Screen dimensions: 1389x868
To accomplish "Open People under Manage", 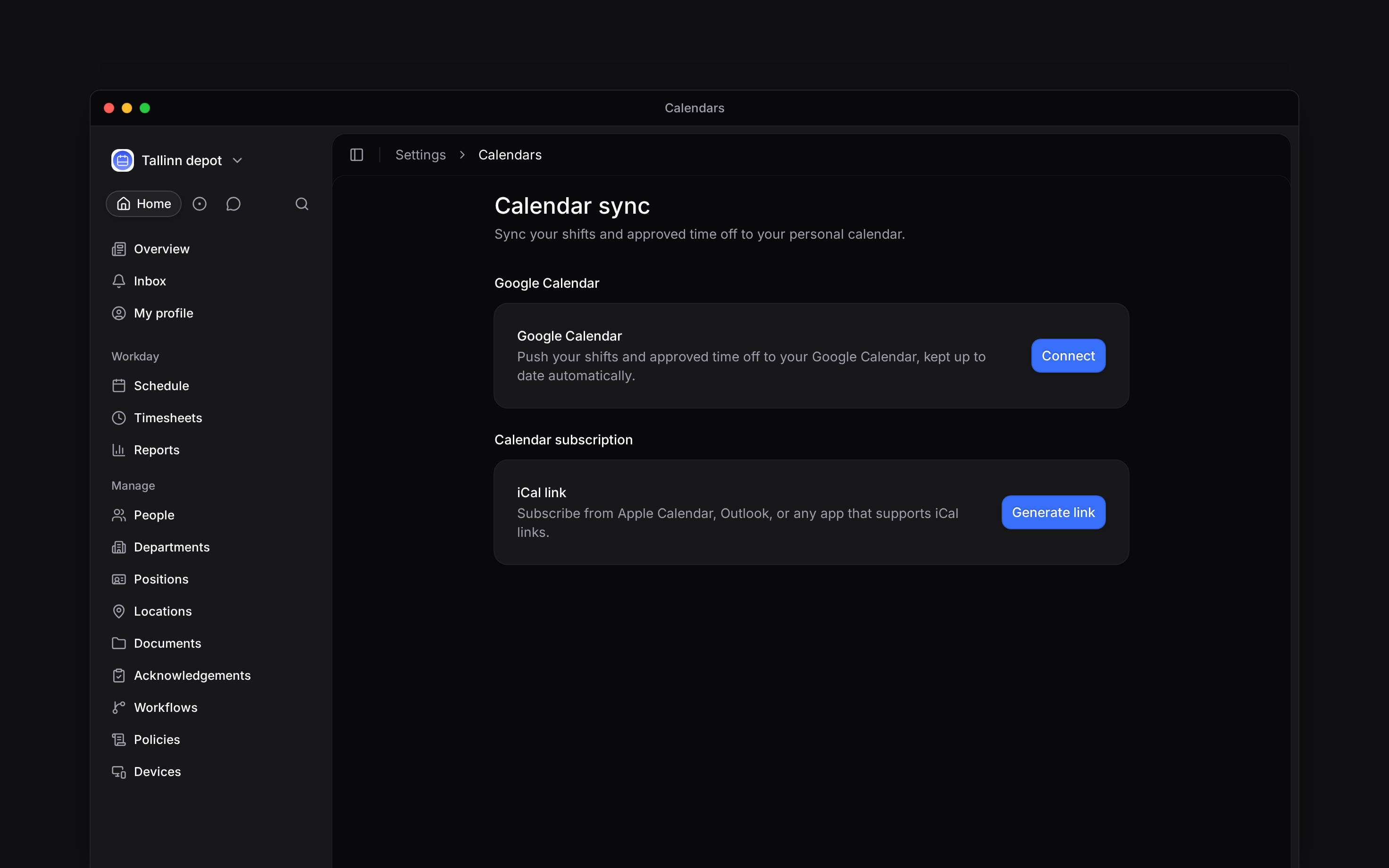I will (154, 515).
